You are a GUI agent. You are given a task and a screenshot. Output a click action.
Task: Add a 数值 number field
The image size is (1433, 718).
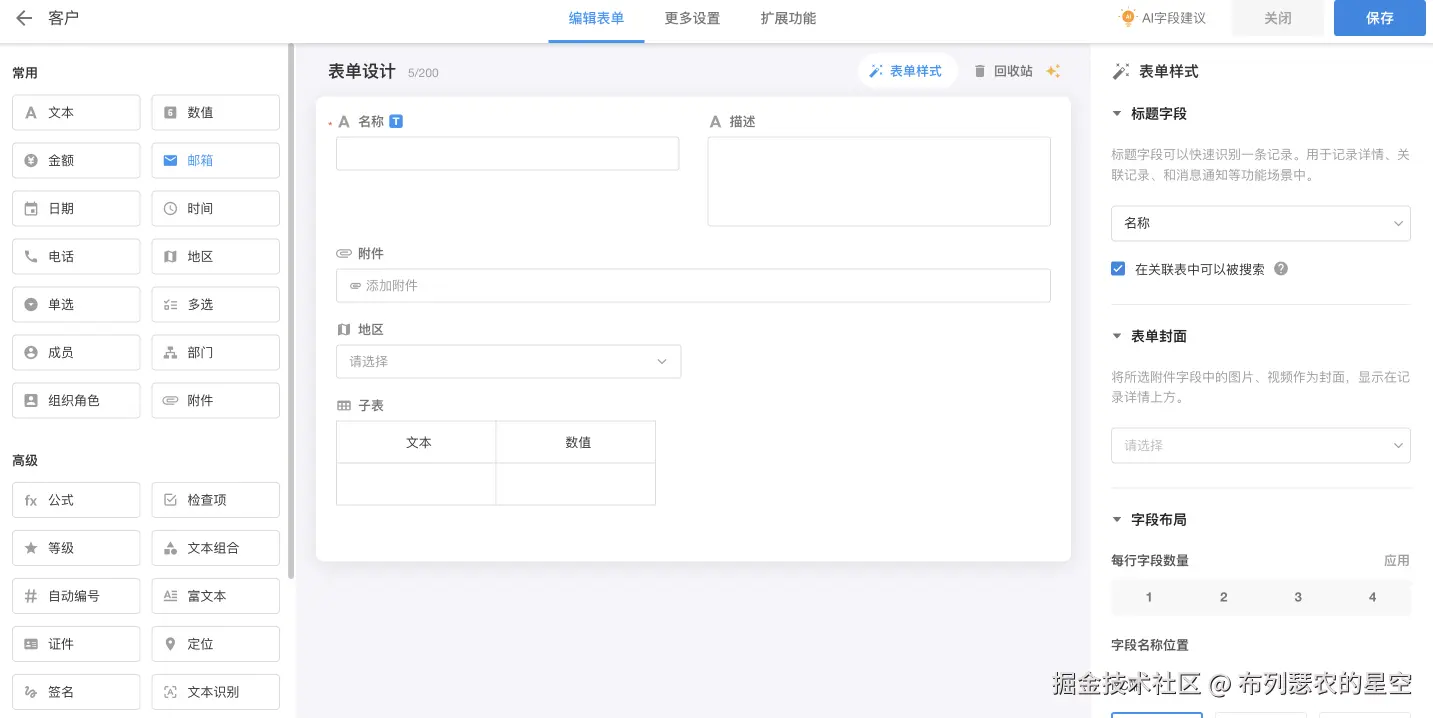(215, 113)
